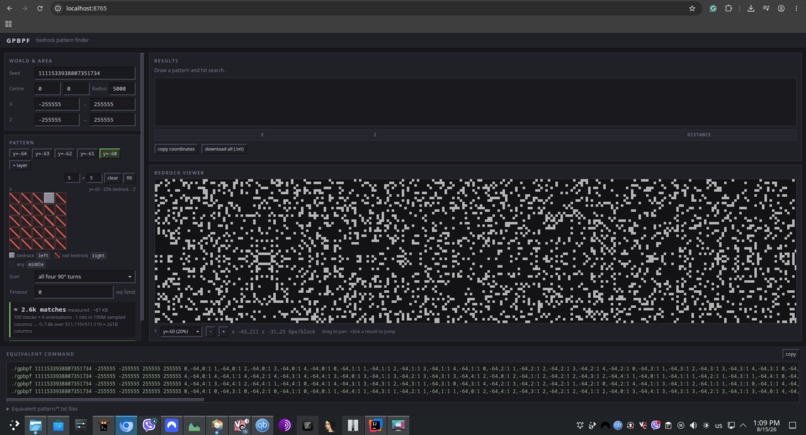Click the Timeout input field
This screenshot has width=806, height=435.
click(x=74, y=292)
